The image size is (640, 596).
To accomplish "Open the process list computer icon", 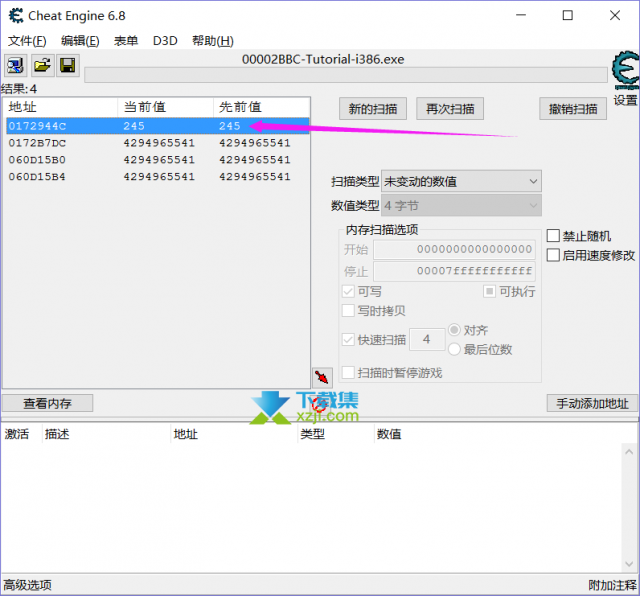I will coord(16,65).
